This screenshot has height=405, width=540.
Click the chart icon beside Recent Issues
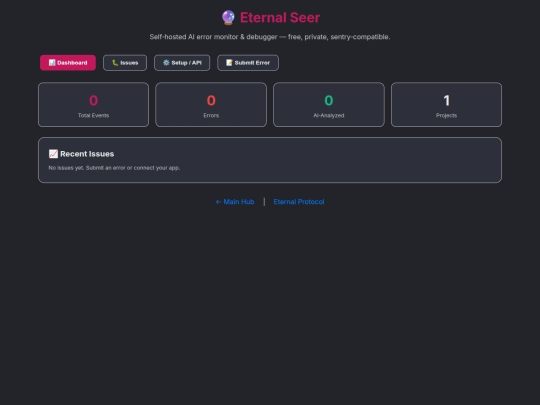[x=53, y=154]
